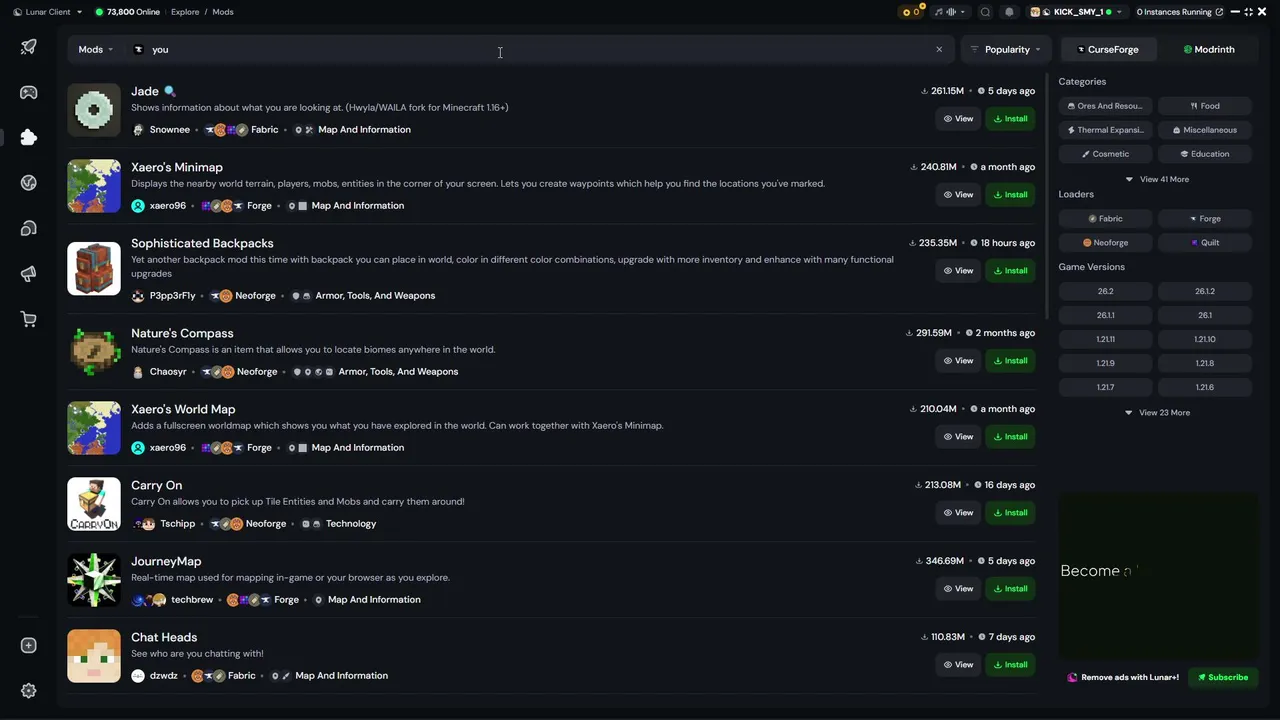Click the plus icon in the sidebar
Screen dimensions: 1280x720
click(28, 645)
